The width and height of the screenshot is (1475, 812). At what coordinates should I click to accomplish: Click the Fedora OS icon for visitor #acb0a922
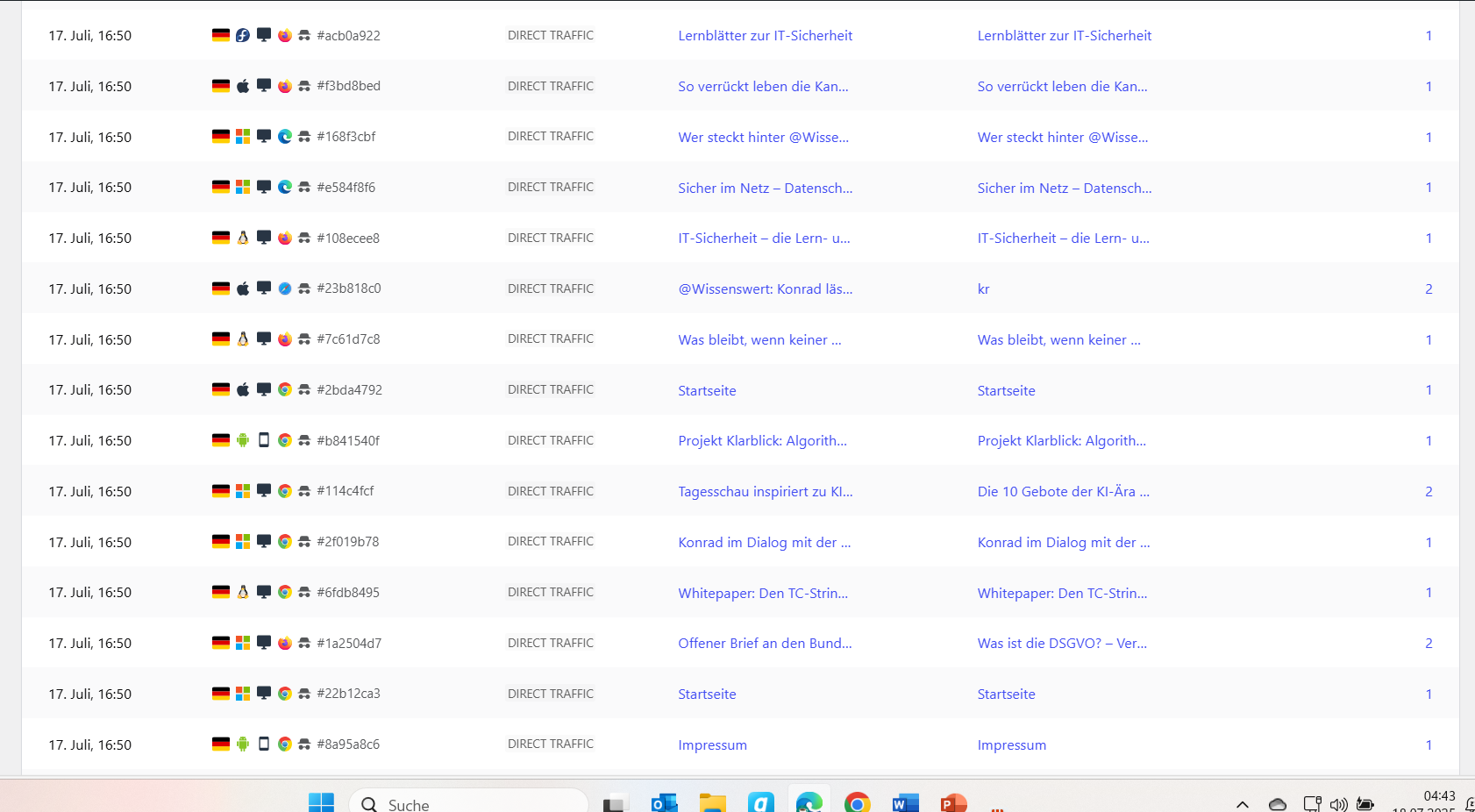tap(243, 36)
